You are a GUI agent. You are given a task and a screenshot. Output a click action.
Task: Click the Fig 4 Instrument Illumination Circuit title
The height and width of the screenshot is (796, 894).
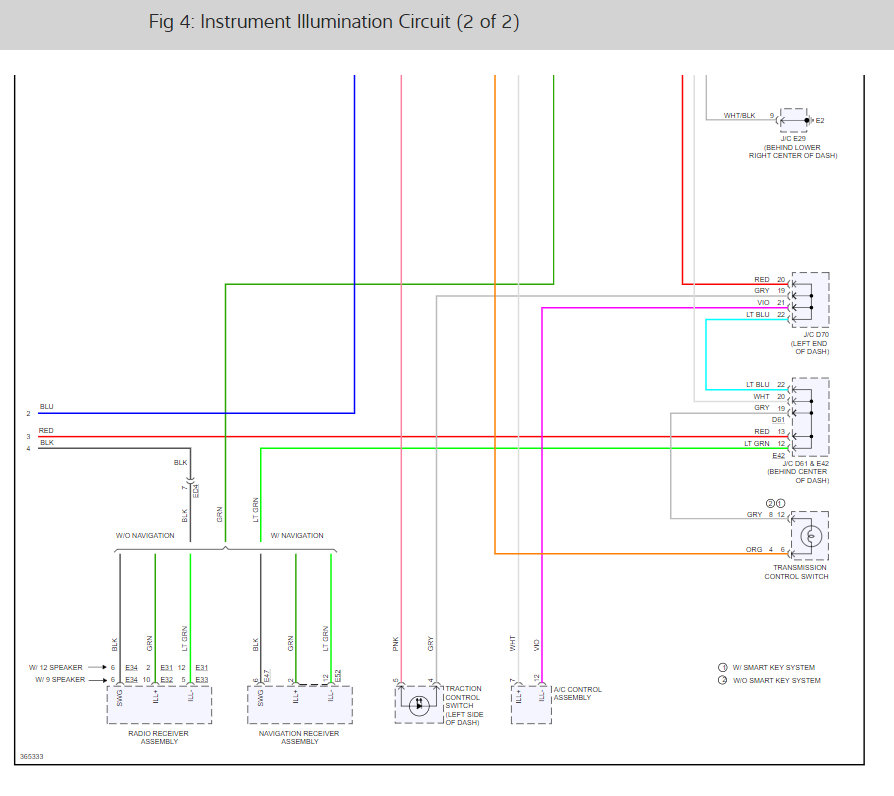[x=334, y=22]
